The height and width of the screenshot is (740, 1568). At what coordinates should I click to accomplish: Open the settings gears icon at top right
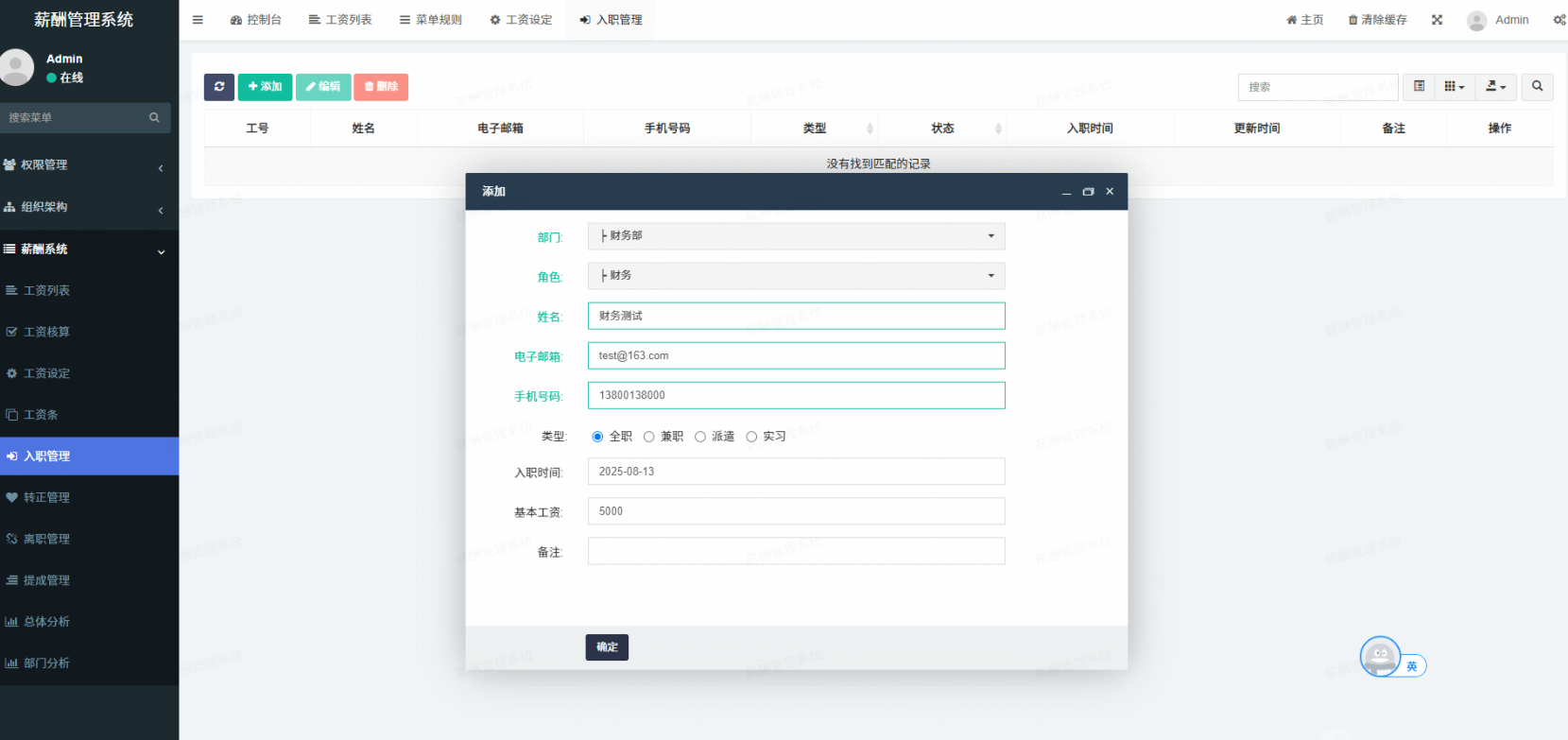point(1559,20)
